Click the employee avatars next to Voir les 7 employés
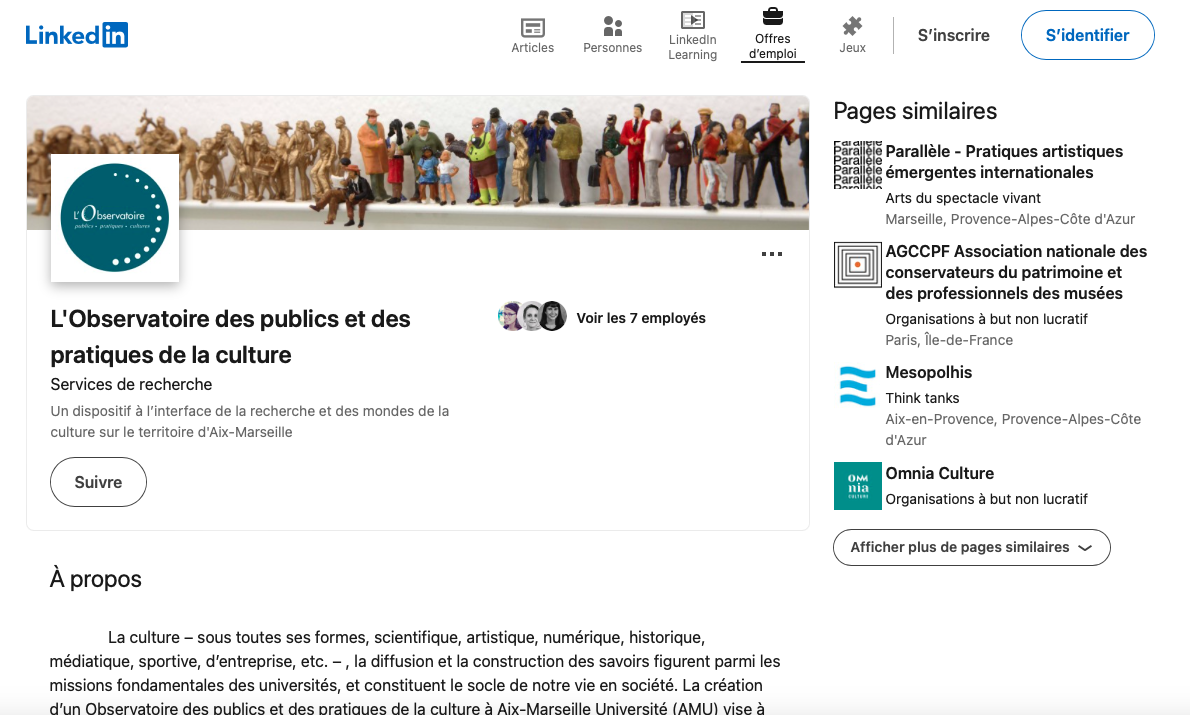This screenshot has height=715, width=1190. pos(532,316)
